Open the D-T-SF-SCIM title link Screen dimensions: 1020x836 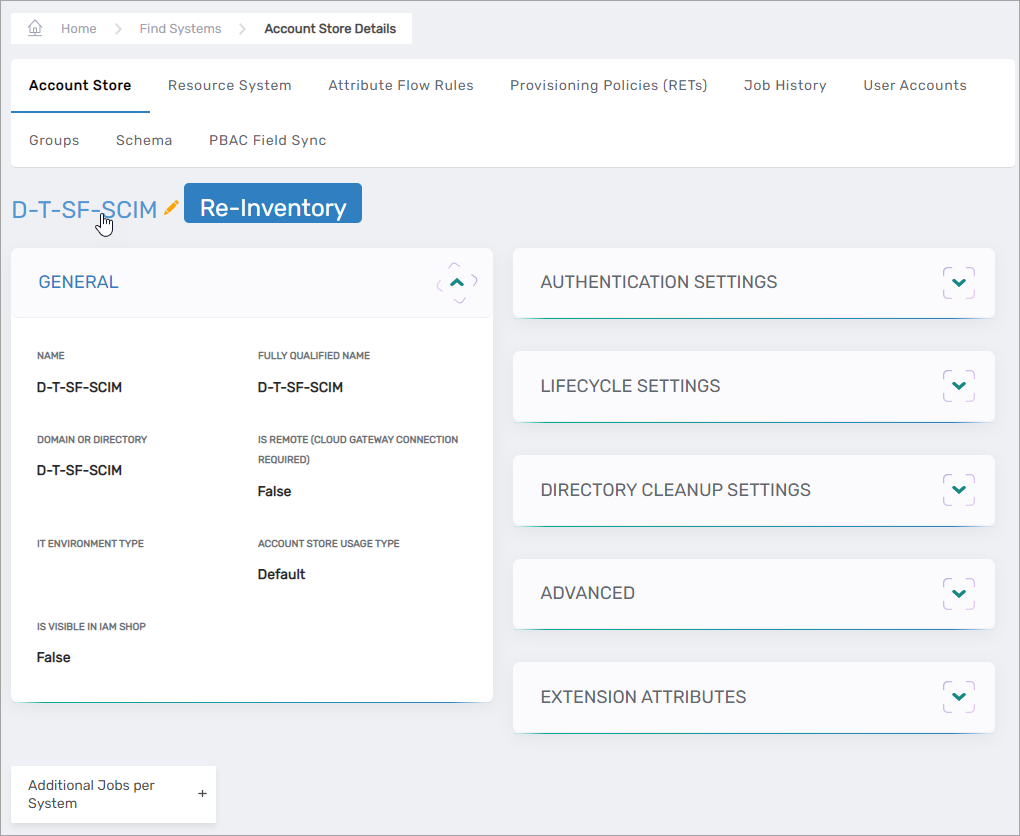[84, 209]
